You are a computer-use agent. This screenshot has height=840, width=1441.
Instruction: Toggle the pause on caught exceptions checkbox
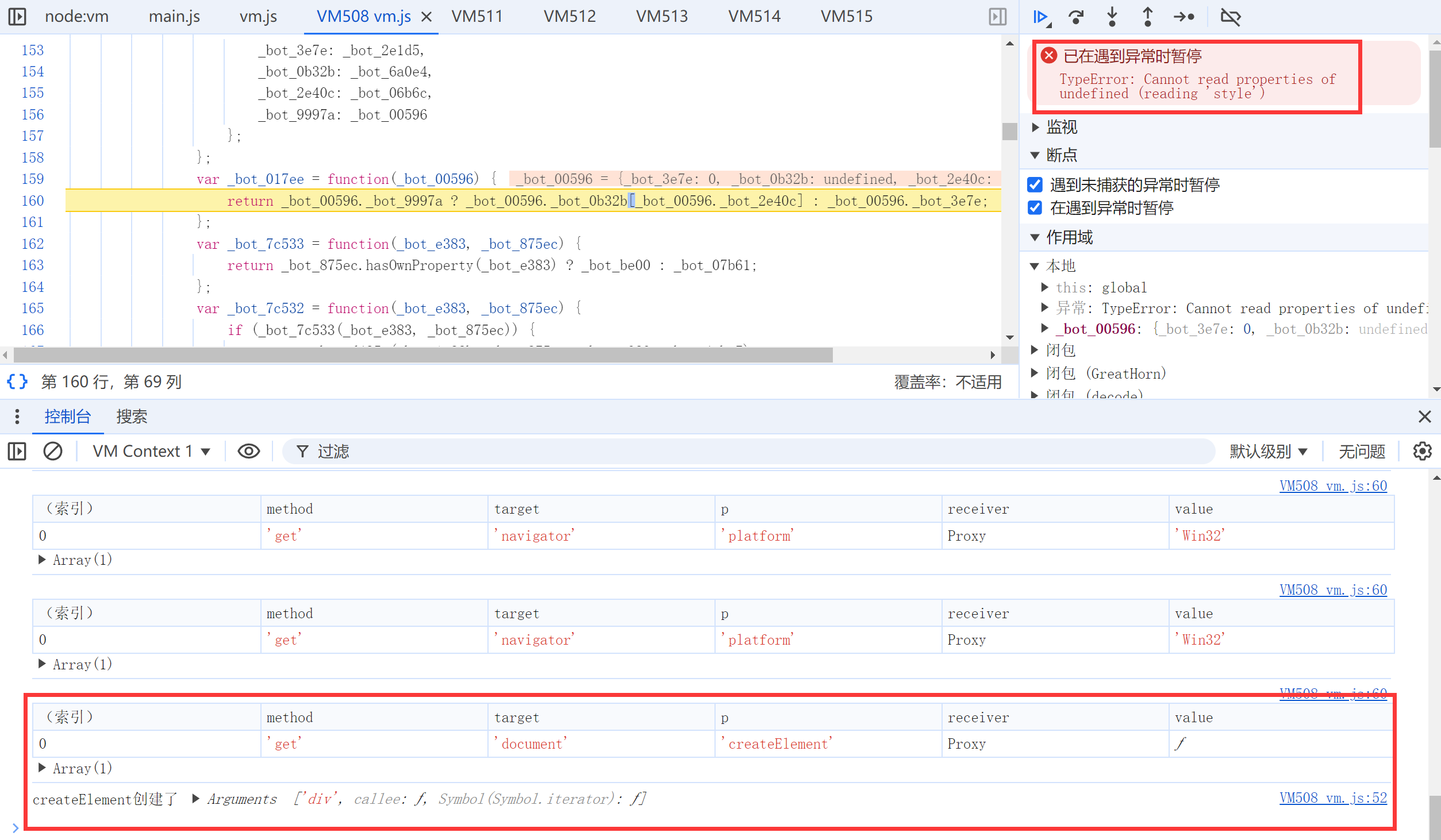[1035, 207]
